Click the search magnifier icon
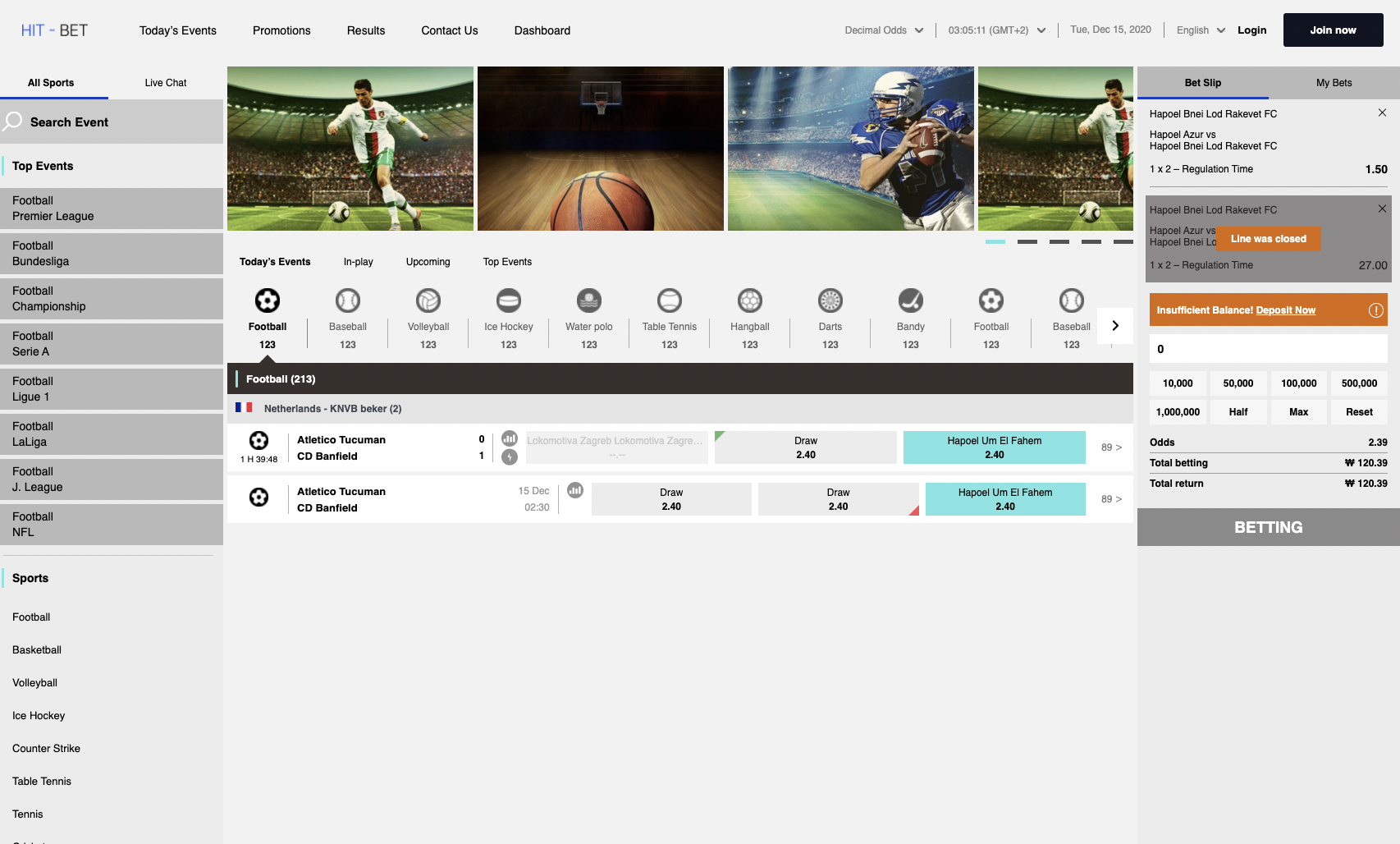The width and height of the screenshot is (1400, 844). [x=13, y=122]
